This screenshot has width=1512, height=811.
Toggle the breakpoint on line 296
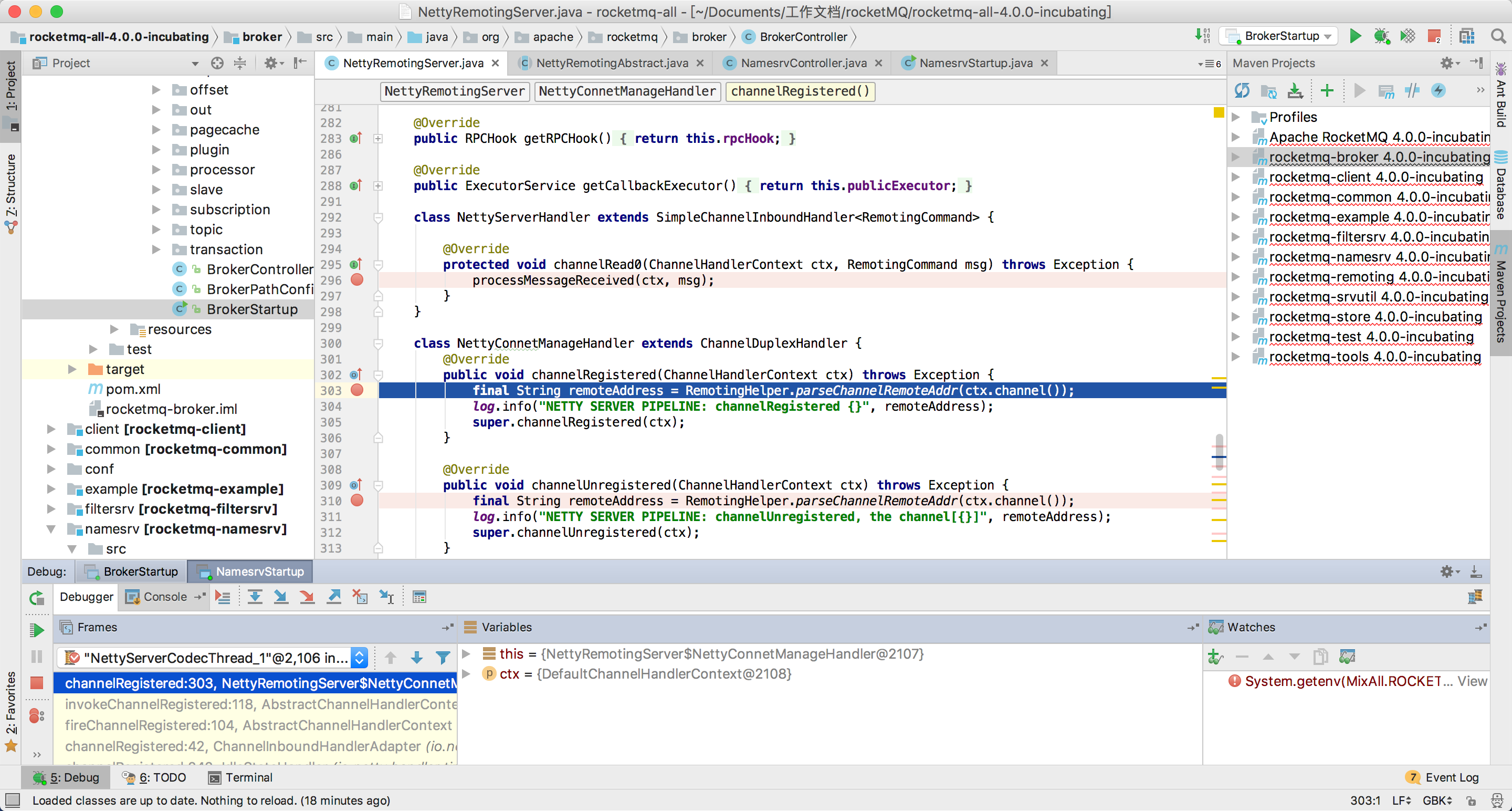point(357,280)
